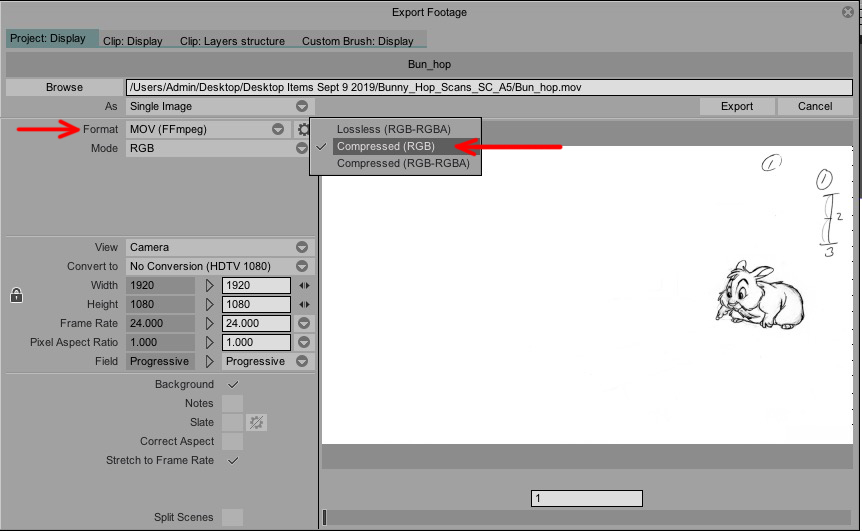The width and height of the screenshot is (862, 531).
Task: Adjust the Width value stepper arrows
Action: 304,285
